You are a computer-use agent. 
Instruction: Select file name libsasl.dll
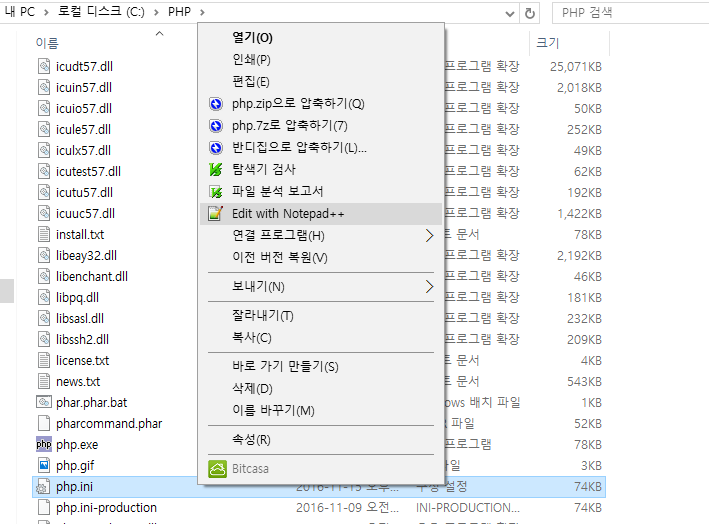click(80, 318)
